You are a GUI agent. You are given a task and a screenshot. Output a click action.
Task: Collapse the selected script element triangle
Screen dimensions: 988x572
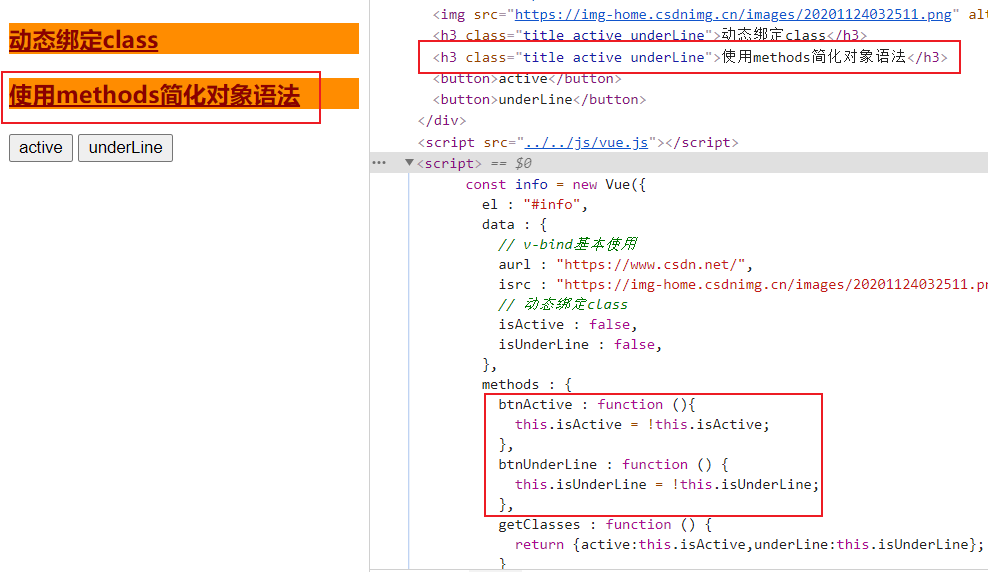[410, 163]
